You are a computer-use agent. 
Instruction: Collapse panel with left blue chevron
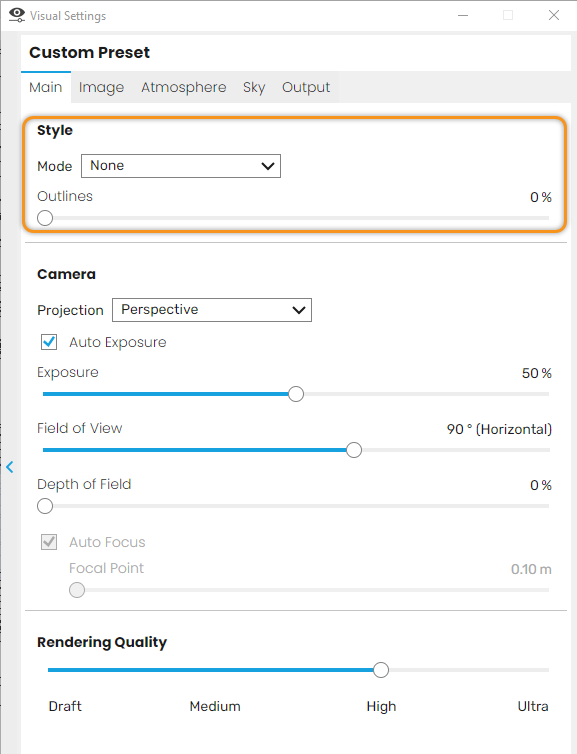click(x=10, y=466)
